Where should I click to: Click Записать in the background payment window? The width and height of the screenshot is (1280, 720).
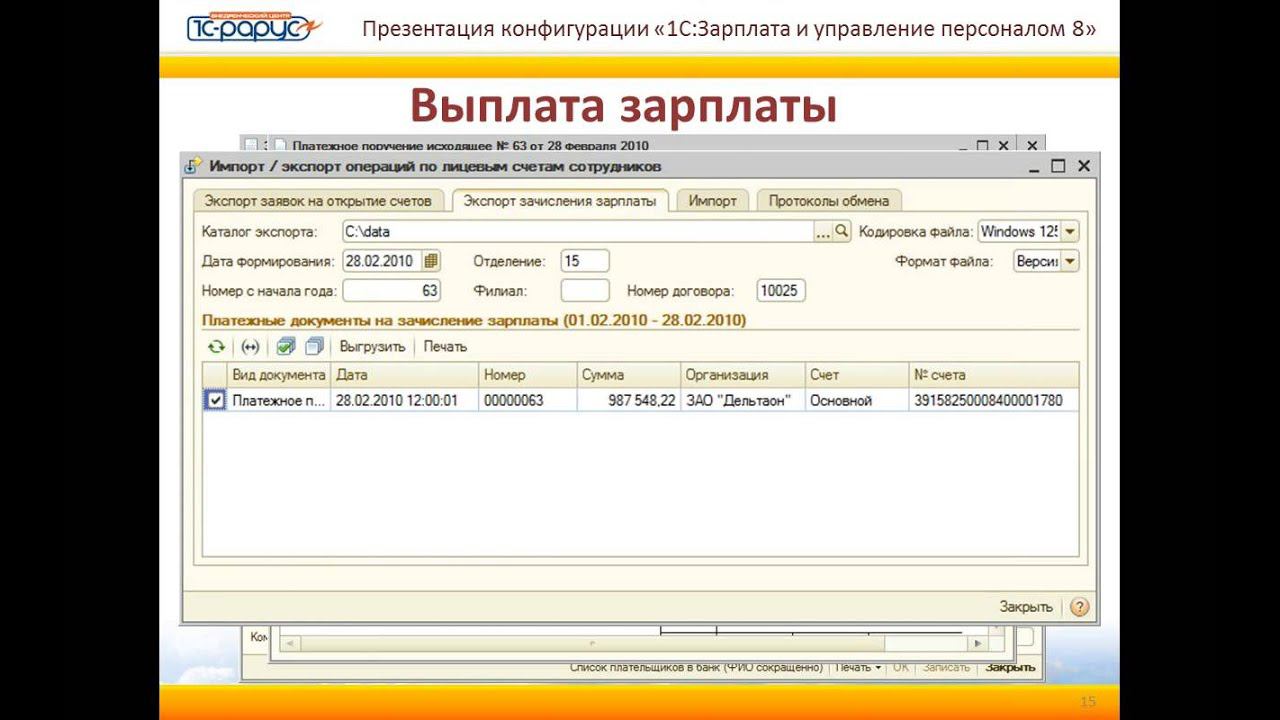point(945,667)
